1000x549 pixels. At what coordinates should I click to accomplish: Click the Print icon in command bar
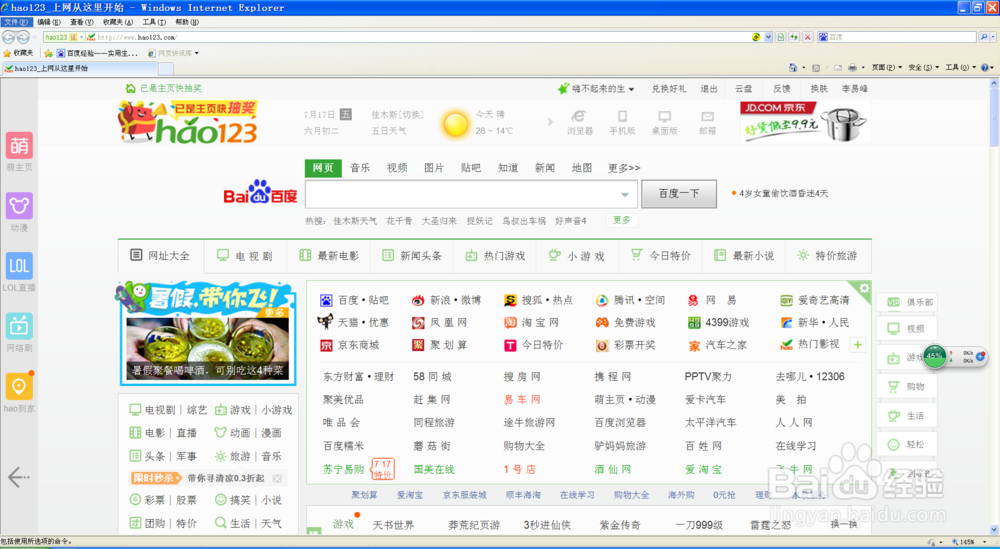click(x=852, y=67)
